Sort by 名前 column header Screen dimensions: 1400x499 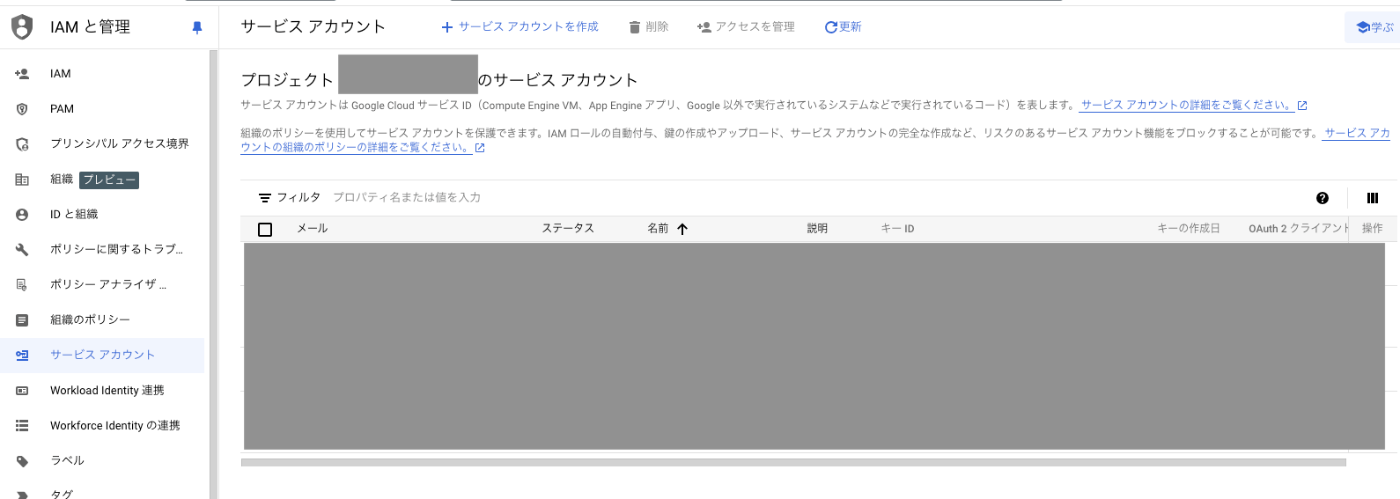(x=658, y=229)
